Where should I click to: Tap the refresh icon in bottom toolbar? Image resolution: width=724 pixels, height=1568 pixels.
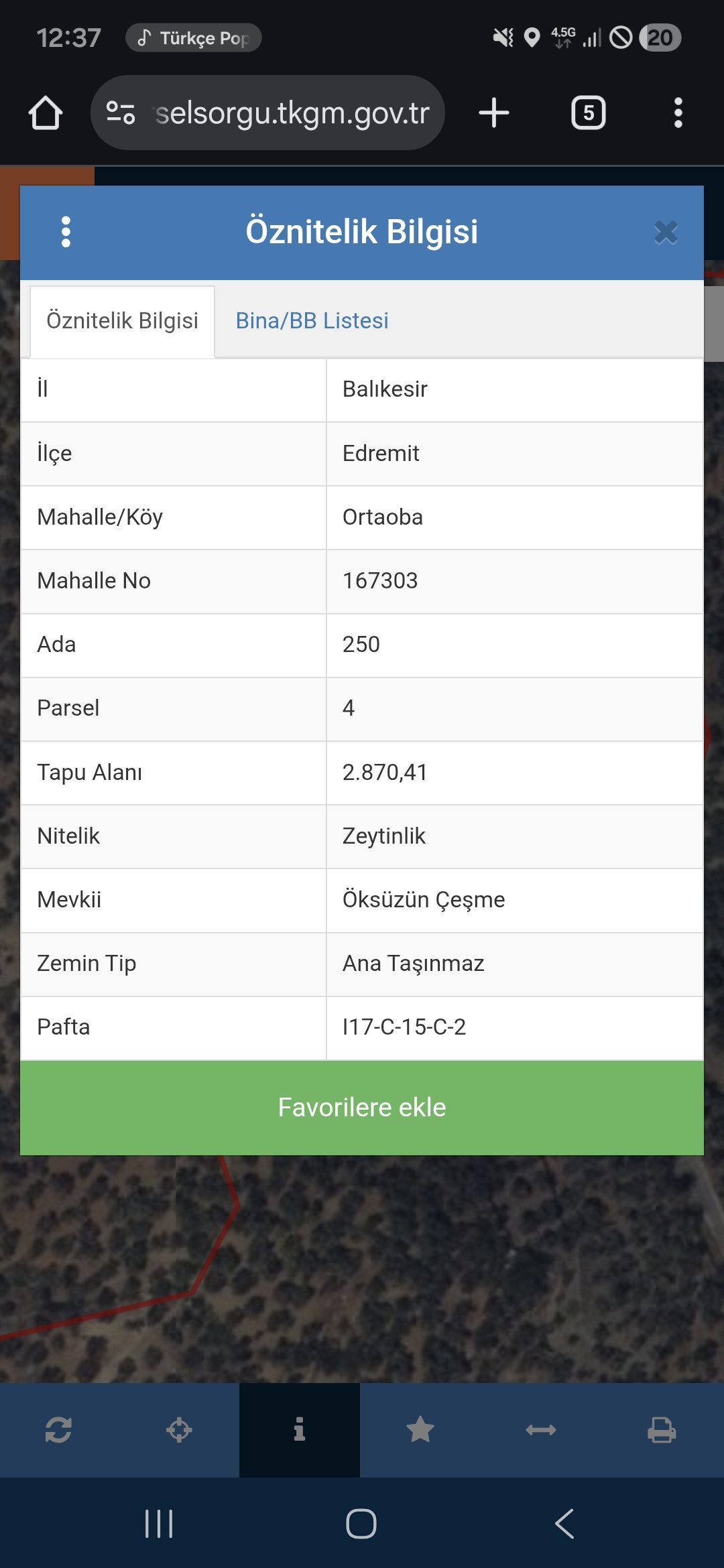(x=58, y=1430)
